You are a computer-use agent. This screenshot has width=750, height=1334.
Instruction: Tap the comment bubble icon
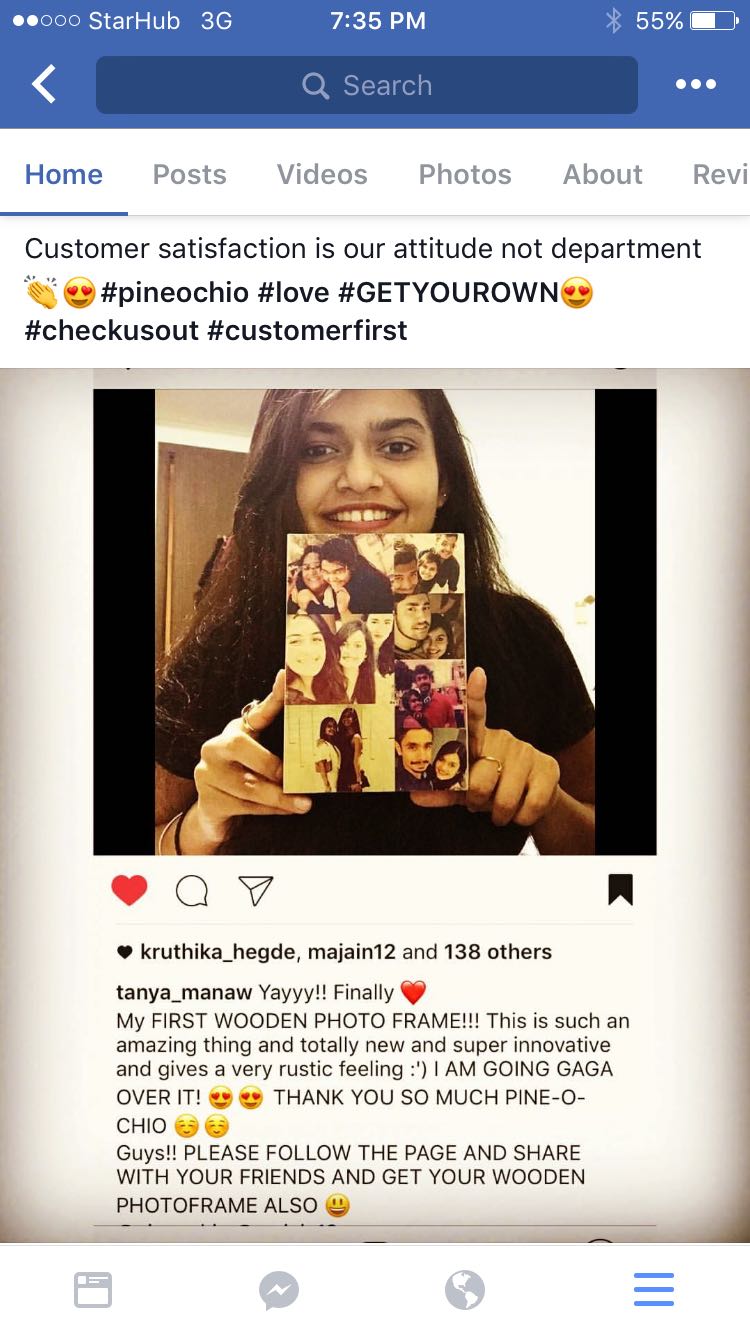(x=192, y=890)
